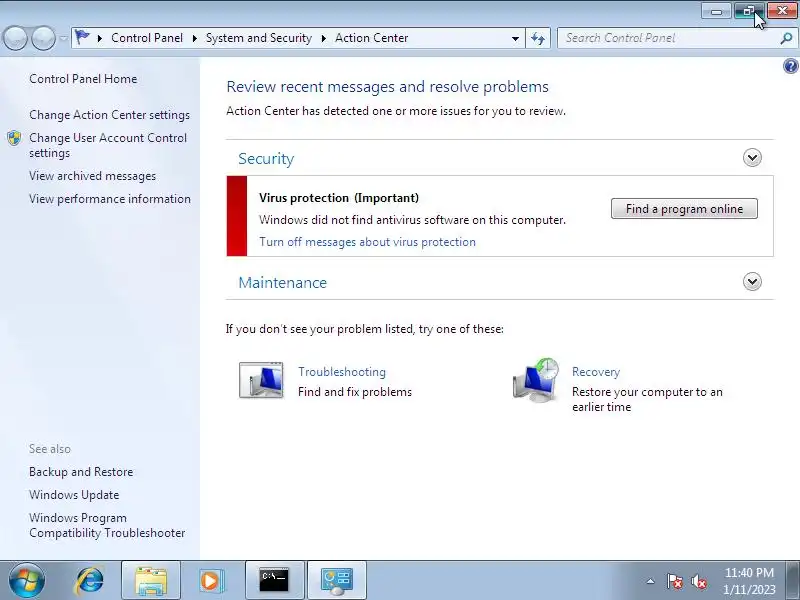This screenshot has width=800, height=600.
Task: Click the search magnifier icon
Action: tap(786, 38)
